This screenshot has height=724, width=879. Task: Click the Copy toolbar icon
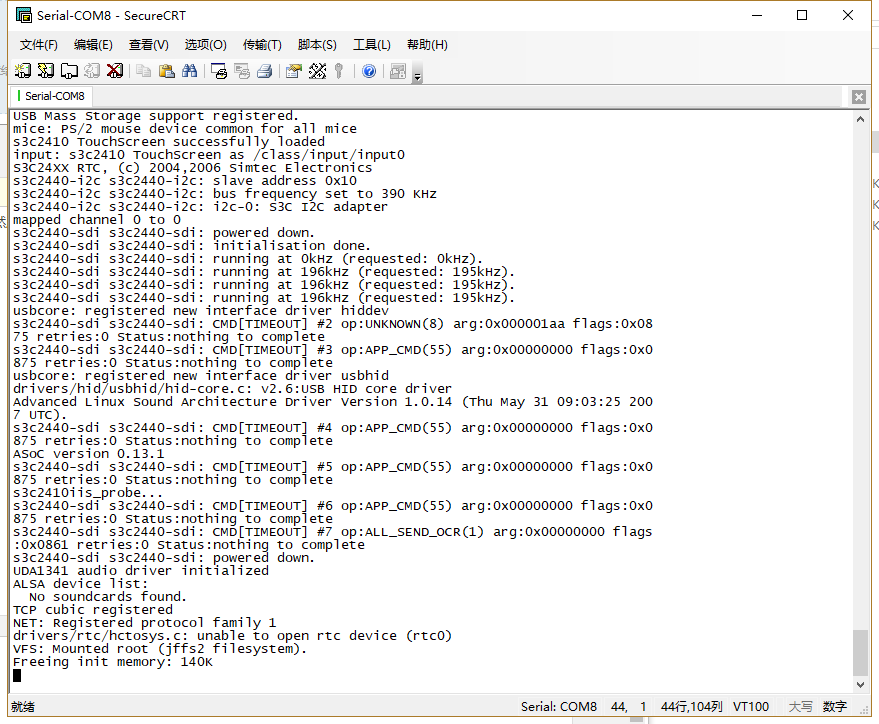(144, 71)
